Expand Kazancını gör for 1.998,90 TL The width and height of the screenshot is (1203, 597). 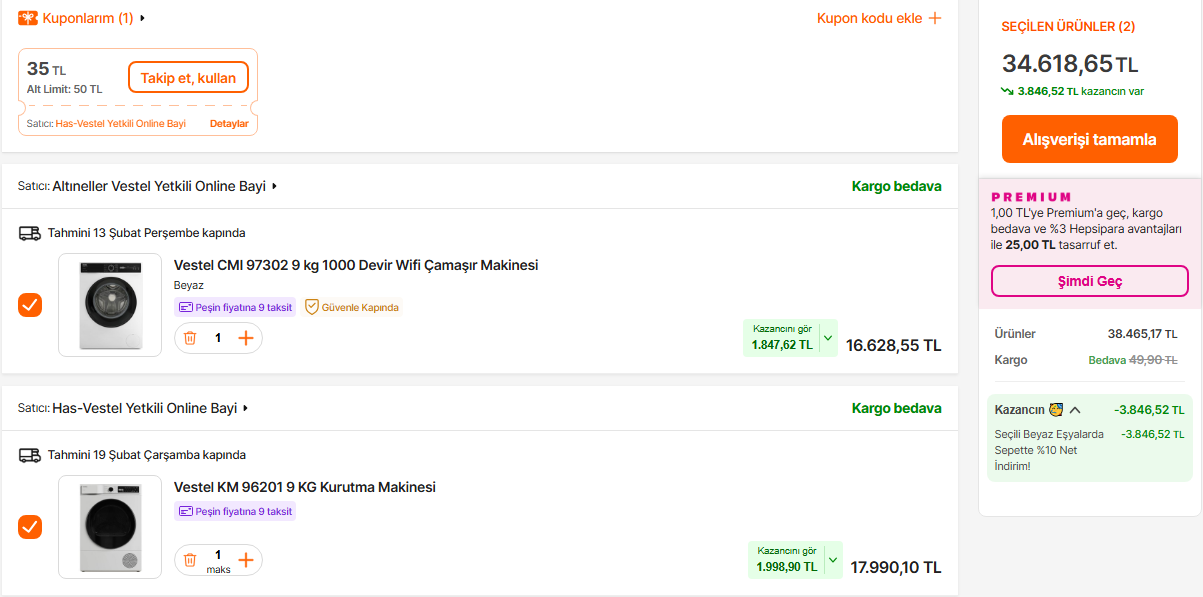pos(832,560)
